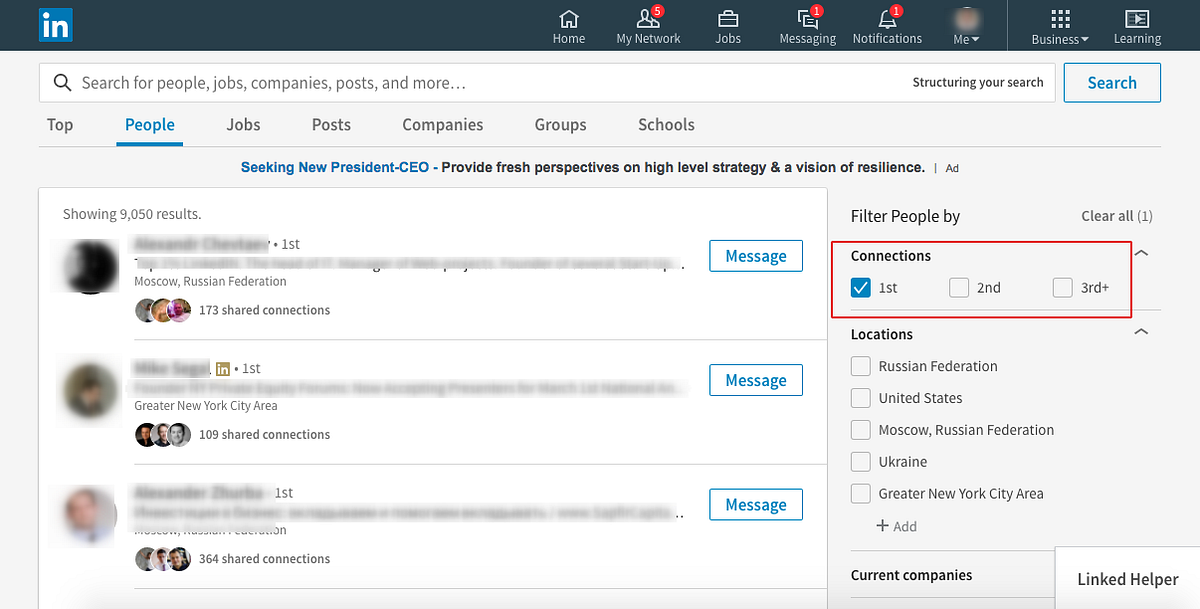
Task: Check Notifications via the bell icon
Action: tap(887, 25)
